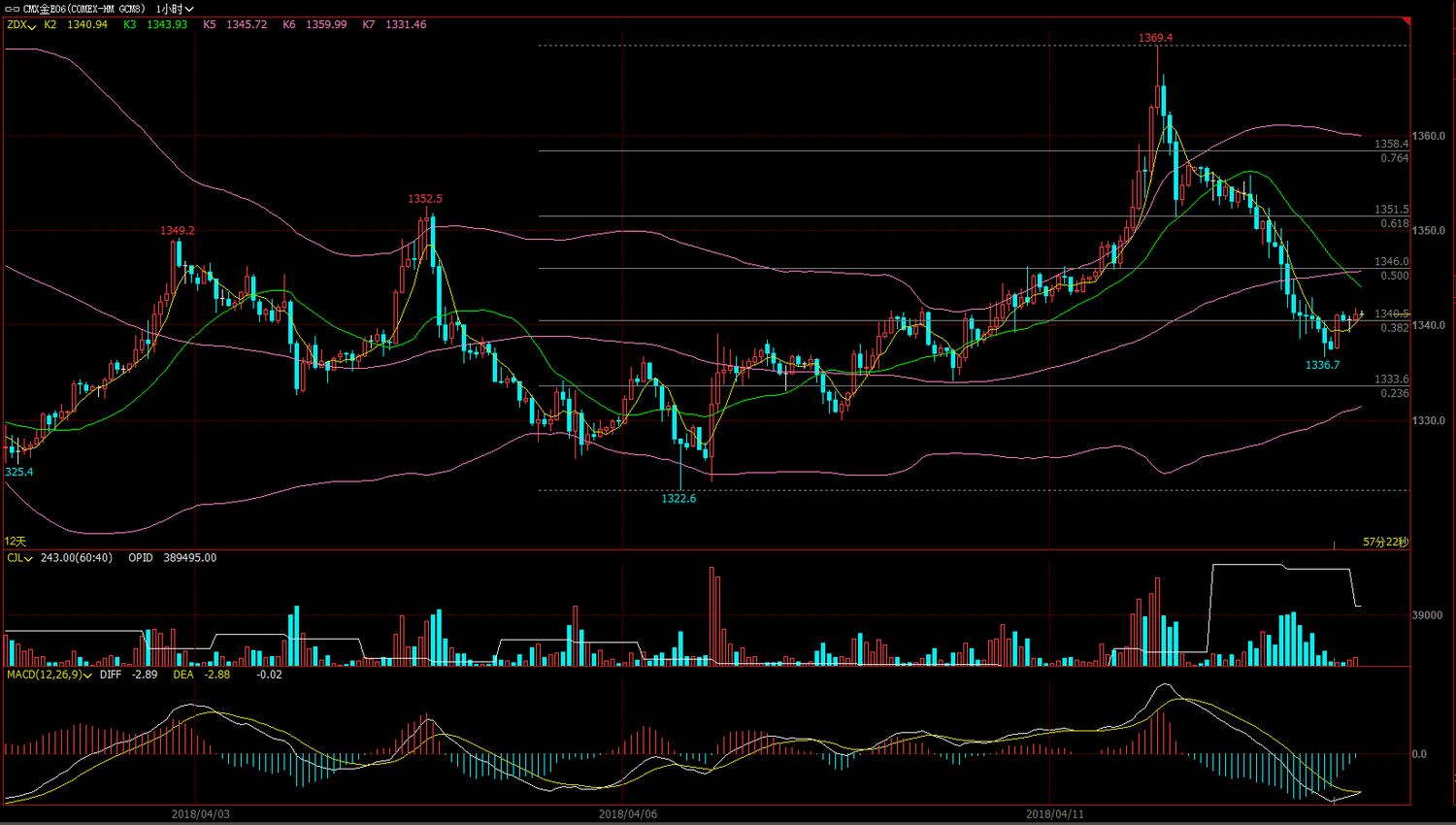Open the 1小时 period dropdown
1456x825 pixels.
pyautogui.click(x=175, y=9)
